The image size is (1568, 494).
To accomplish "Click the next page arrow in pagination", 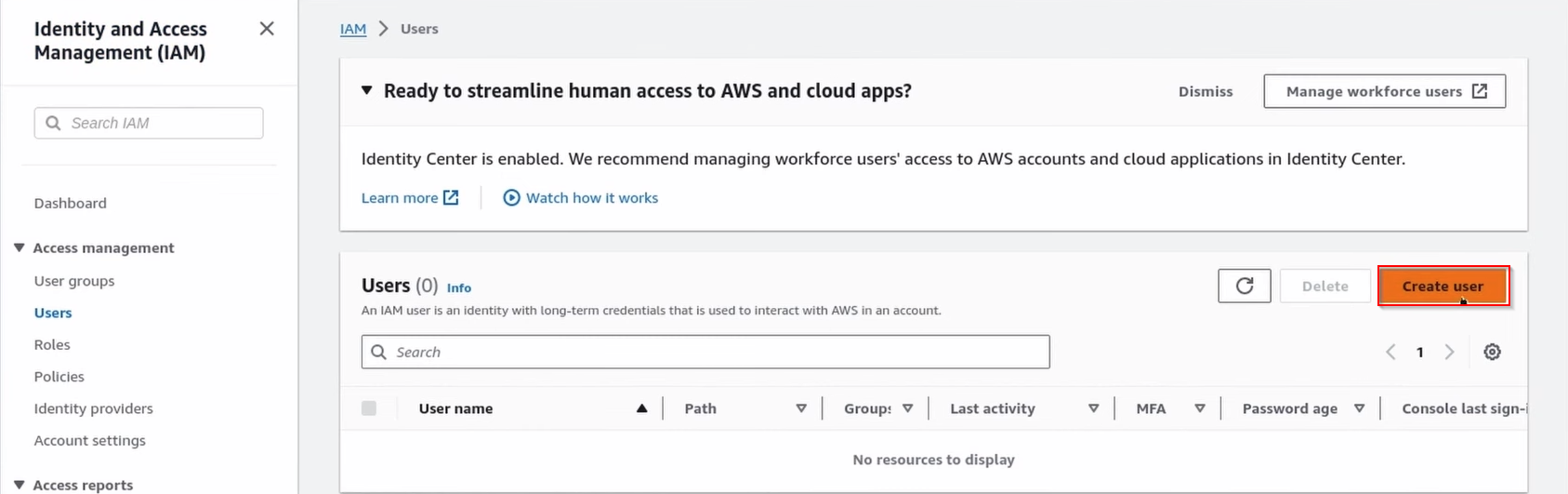I will (1449, 352).
